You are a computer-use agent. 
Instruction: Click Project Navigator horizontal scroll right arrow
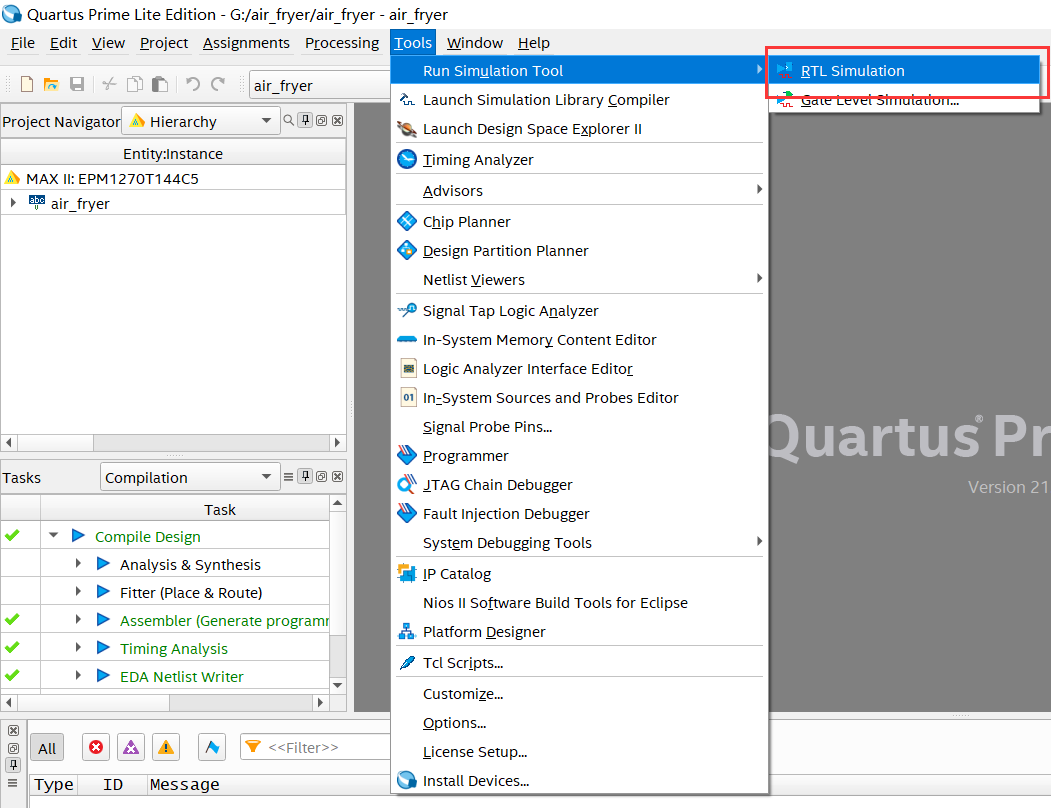point(337,443)
